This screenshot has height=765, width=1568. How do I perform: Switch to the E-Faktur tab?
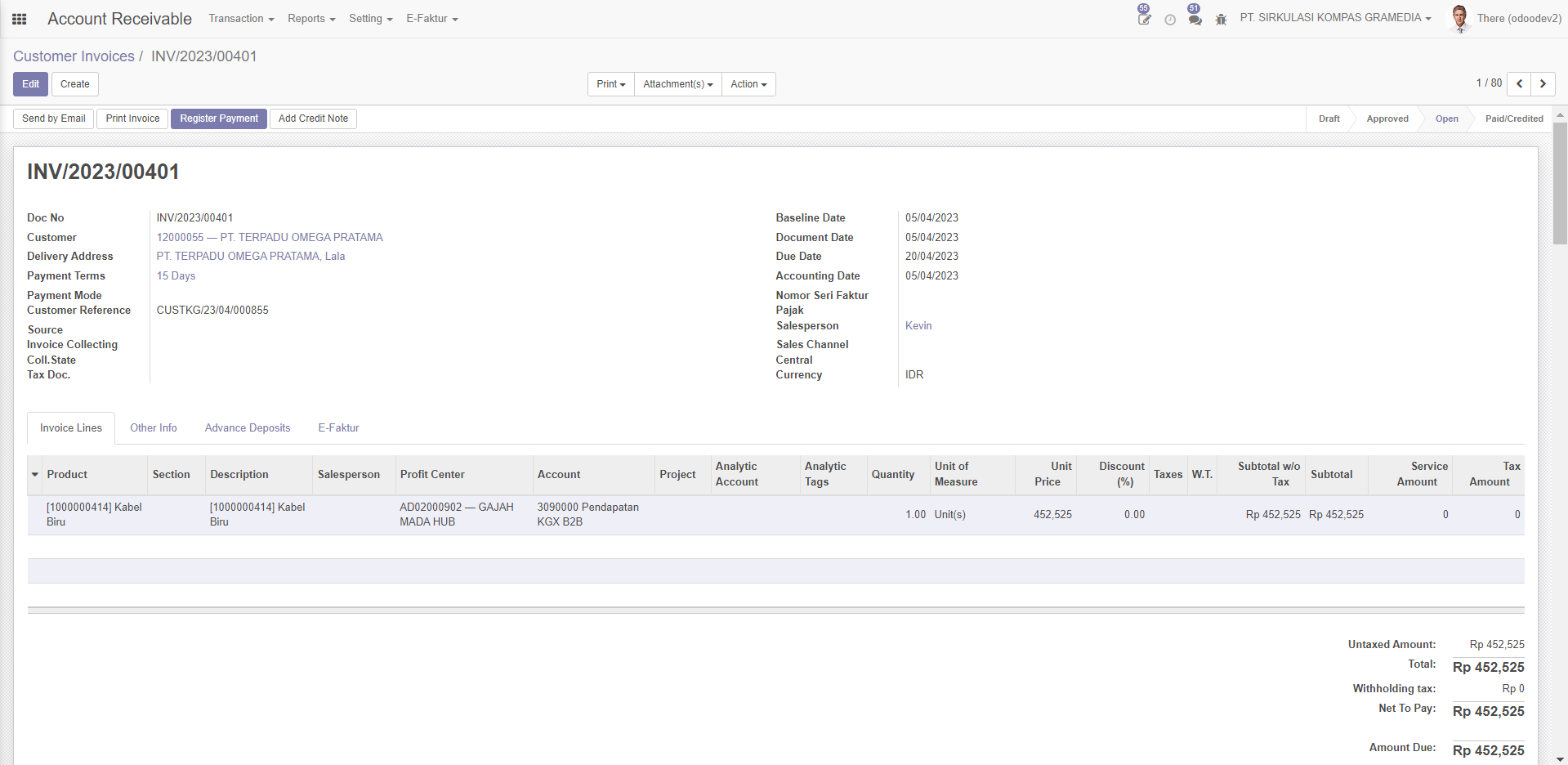click(338, 428)
